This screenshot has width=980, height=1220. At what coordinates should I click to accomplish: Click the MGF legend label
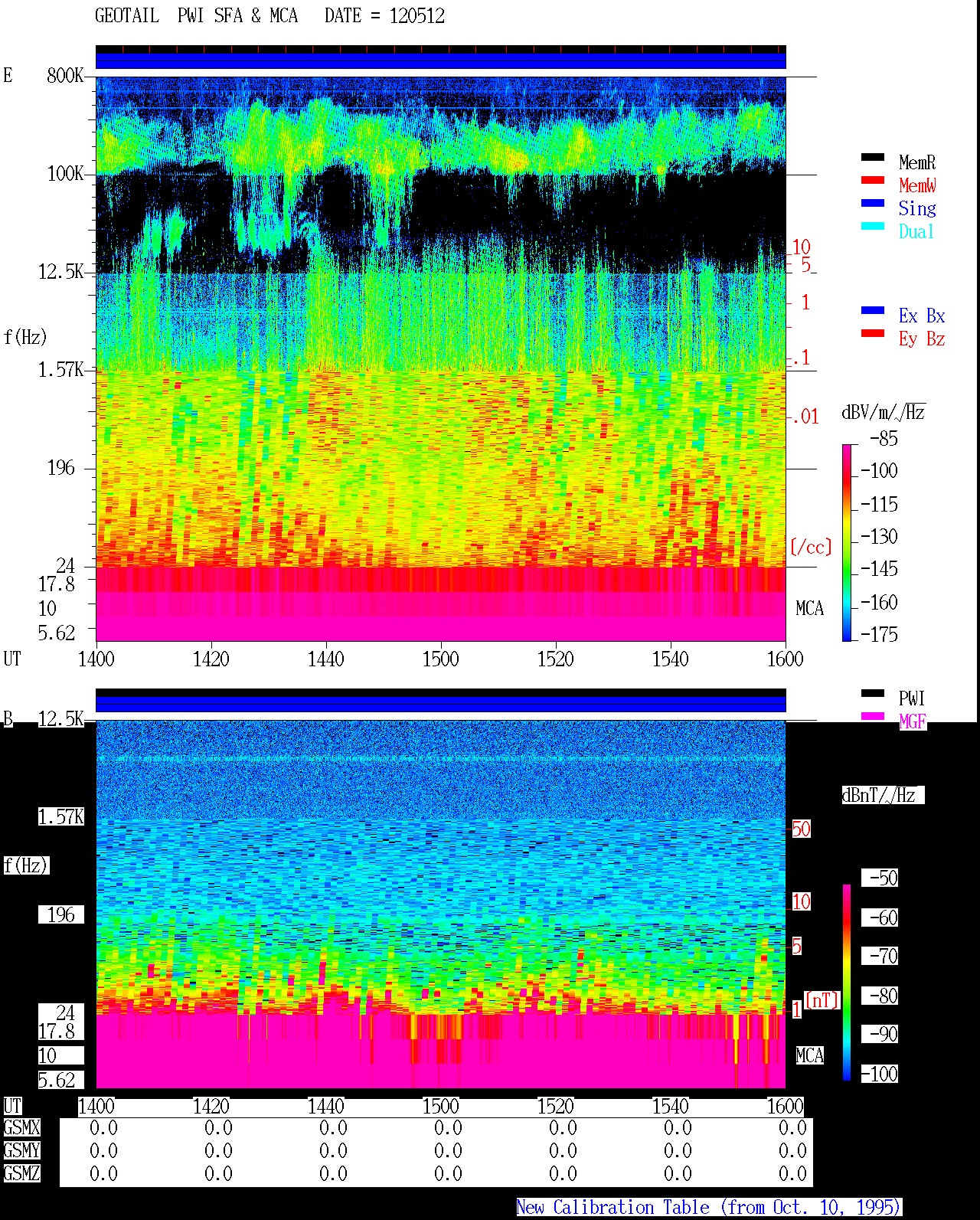point(913,721)
